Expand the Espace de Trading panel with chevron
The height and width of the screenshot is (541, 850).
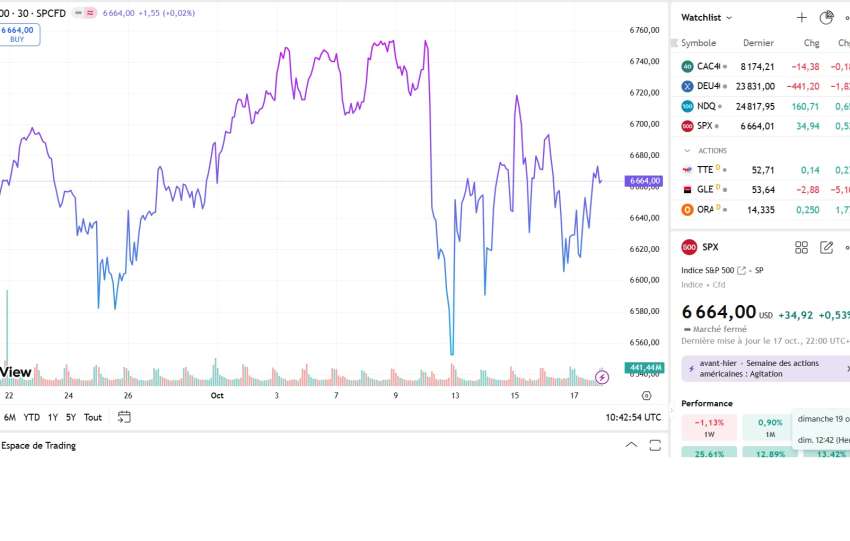coord(630,445)
